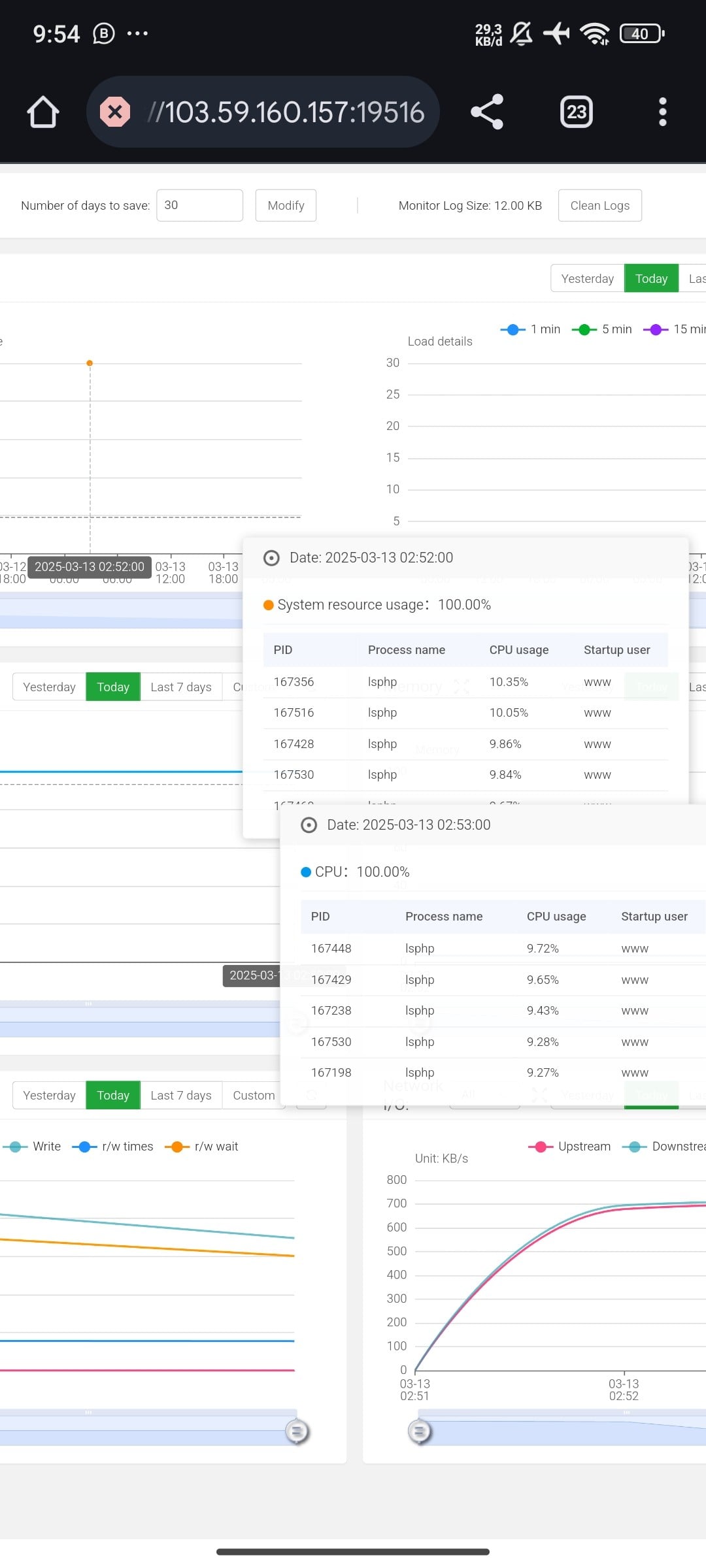Image resolution: width=706 pixels, height=1568 pixels.
Task: Tap the browser home icon
Action: (43, 112)
